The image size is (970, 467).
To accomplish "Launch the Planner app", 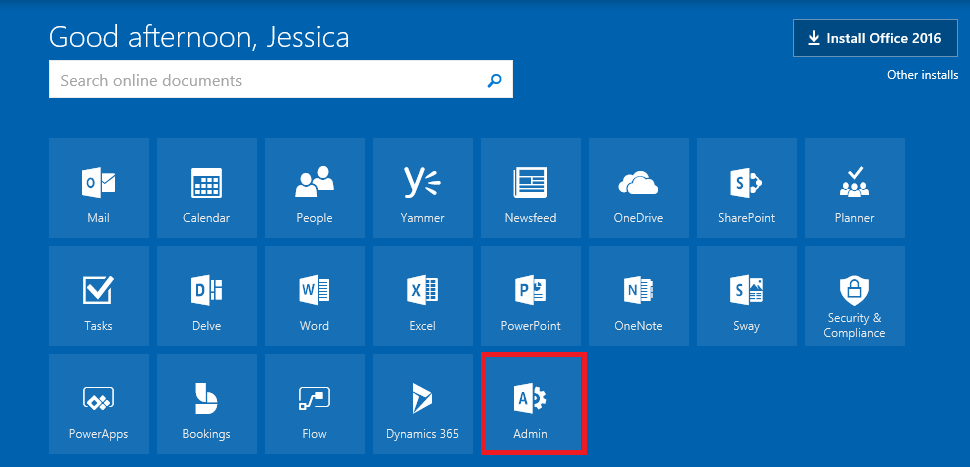I will (854, 188).
